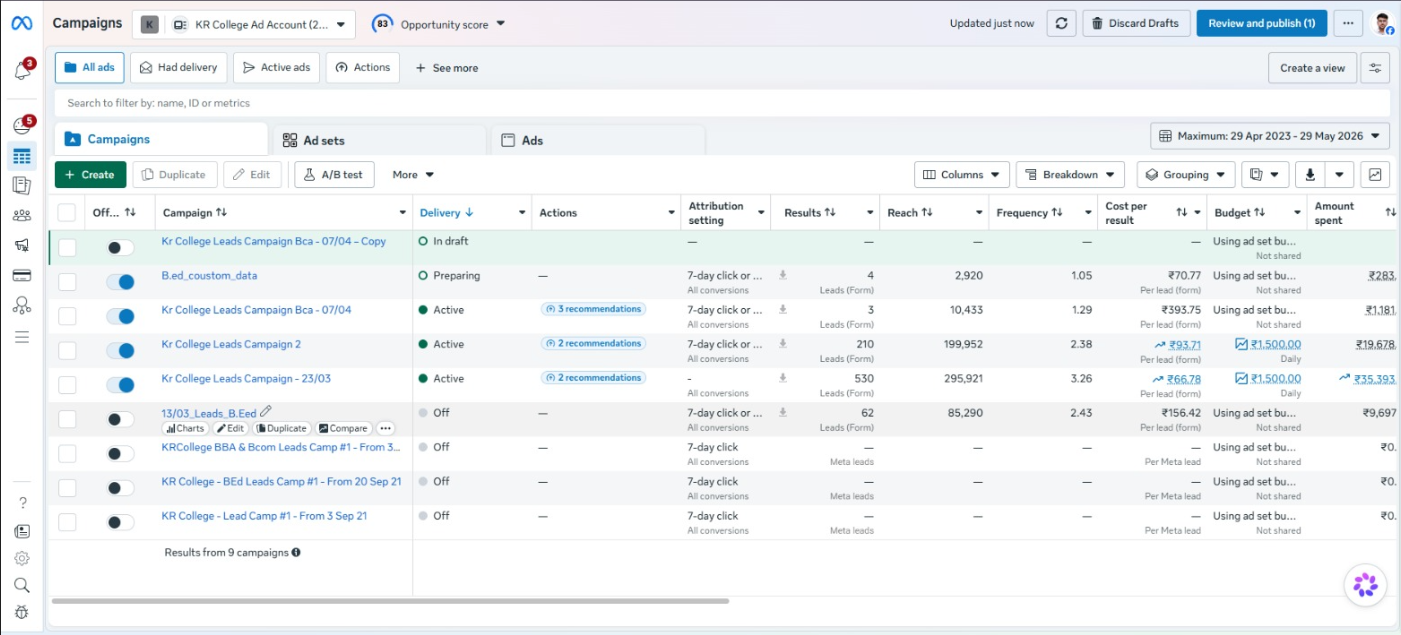Open the news feed icon above settings
This screenshot has width=1401, height=635.
tap(22, 531)
